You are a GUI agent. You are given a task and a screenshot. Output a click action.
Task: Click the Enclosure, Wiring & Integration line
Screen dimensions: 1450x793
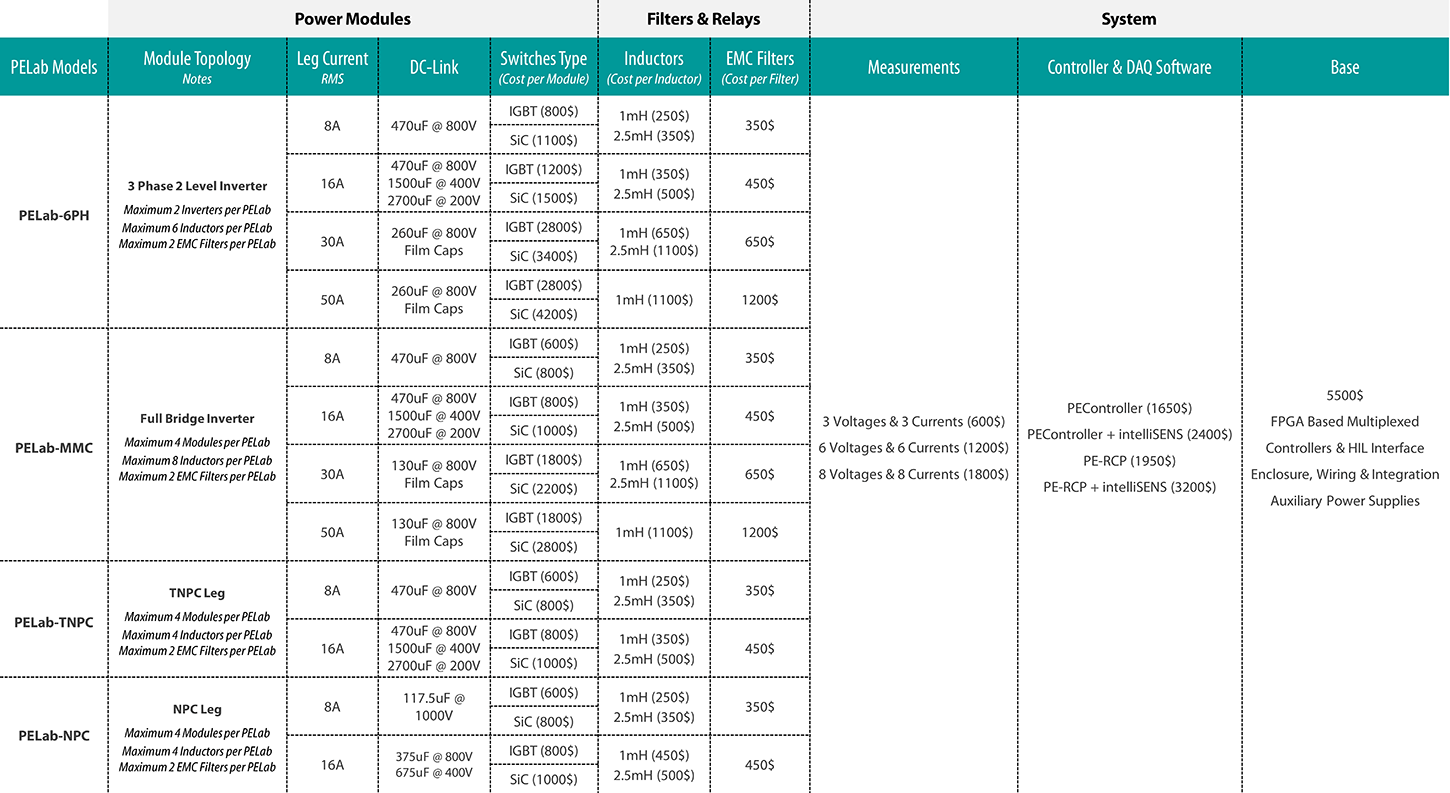[x=1345, y=474]
